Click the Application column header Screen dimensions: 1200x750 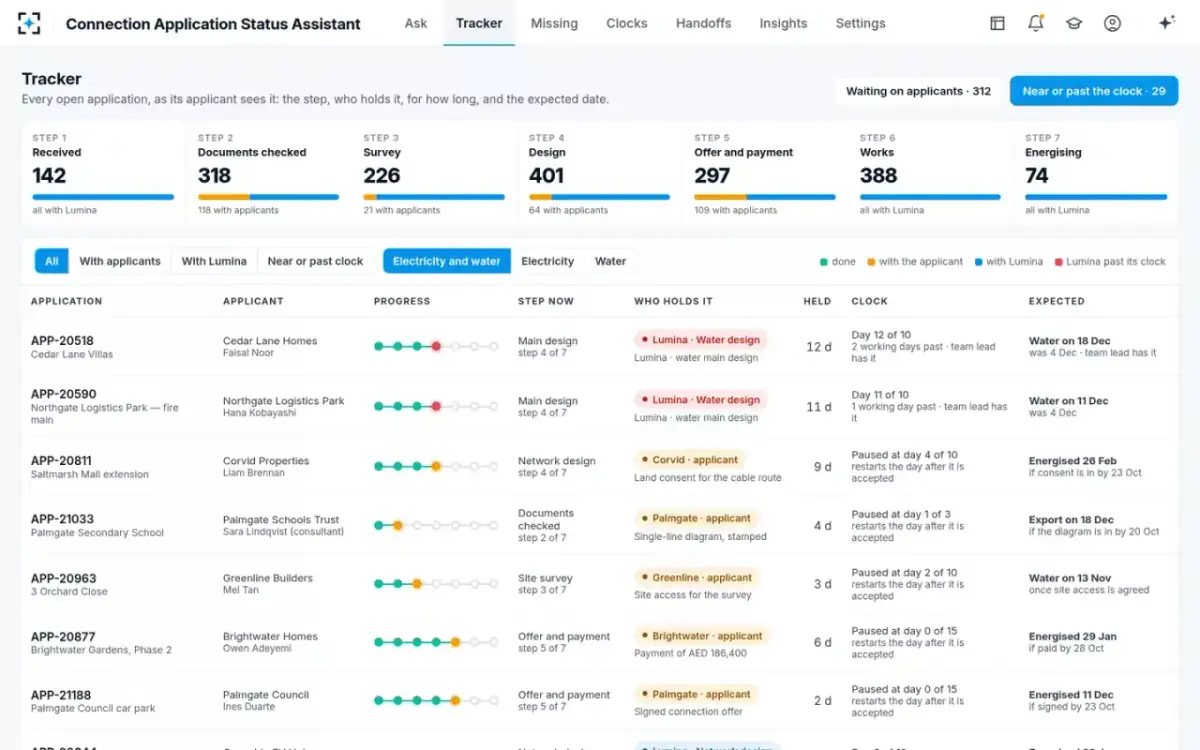pyautogui.click(x=66, y=301)
